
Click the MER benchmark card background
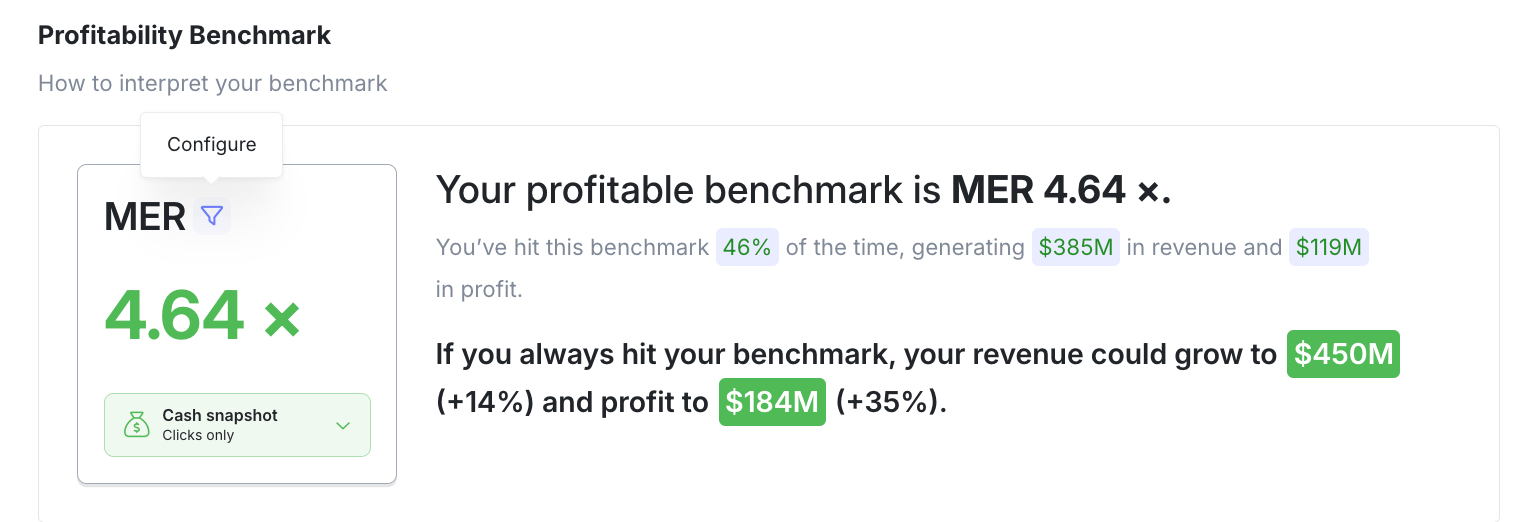(237, 324)
